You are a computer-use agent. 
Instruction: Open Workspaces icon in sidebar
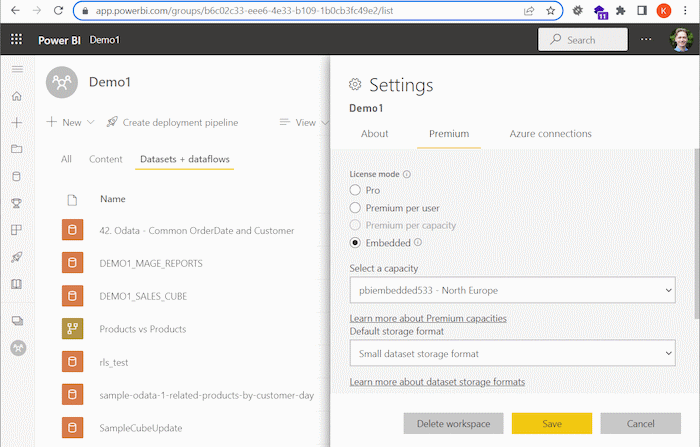coord(17,321)
